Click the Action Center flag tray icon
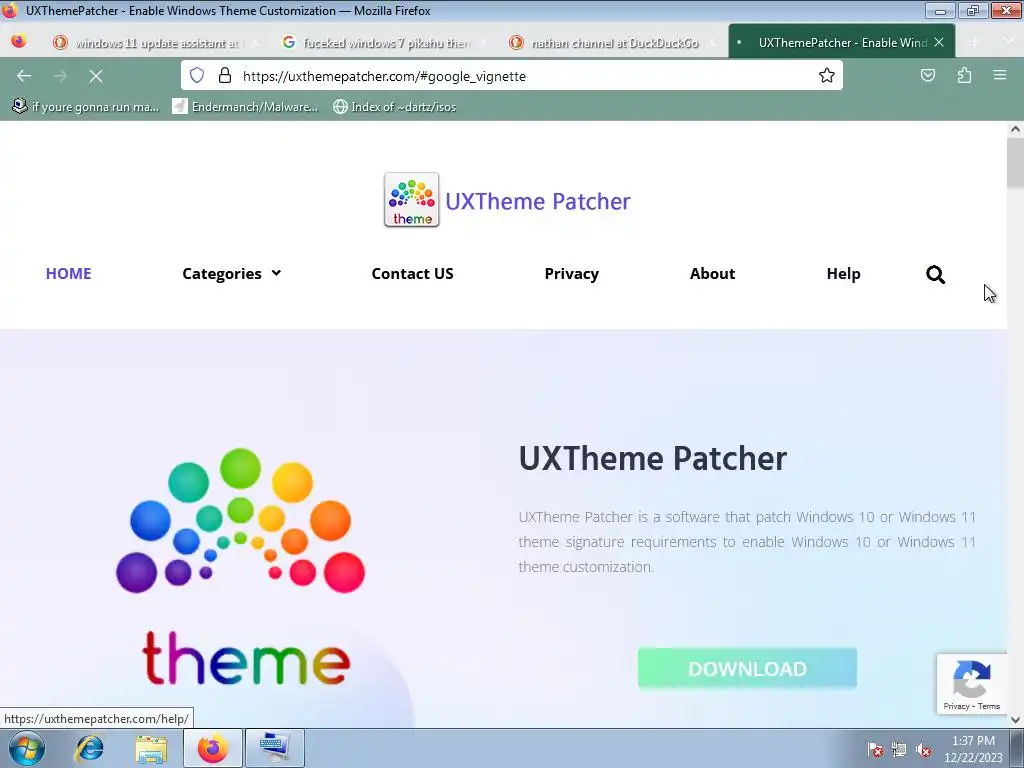This screenshot has height=768, width=1024. (875, 750)
